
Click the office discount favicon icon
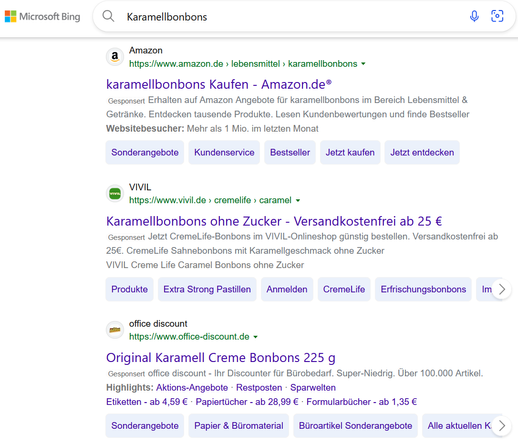pyautogui.click(x=115, y=330)
